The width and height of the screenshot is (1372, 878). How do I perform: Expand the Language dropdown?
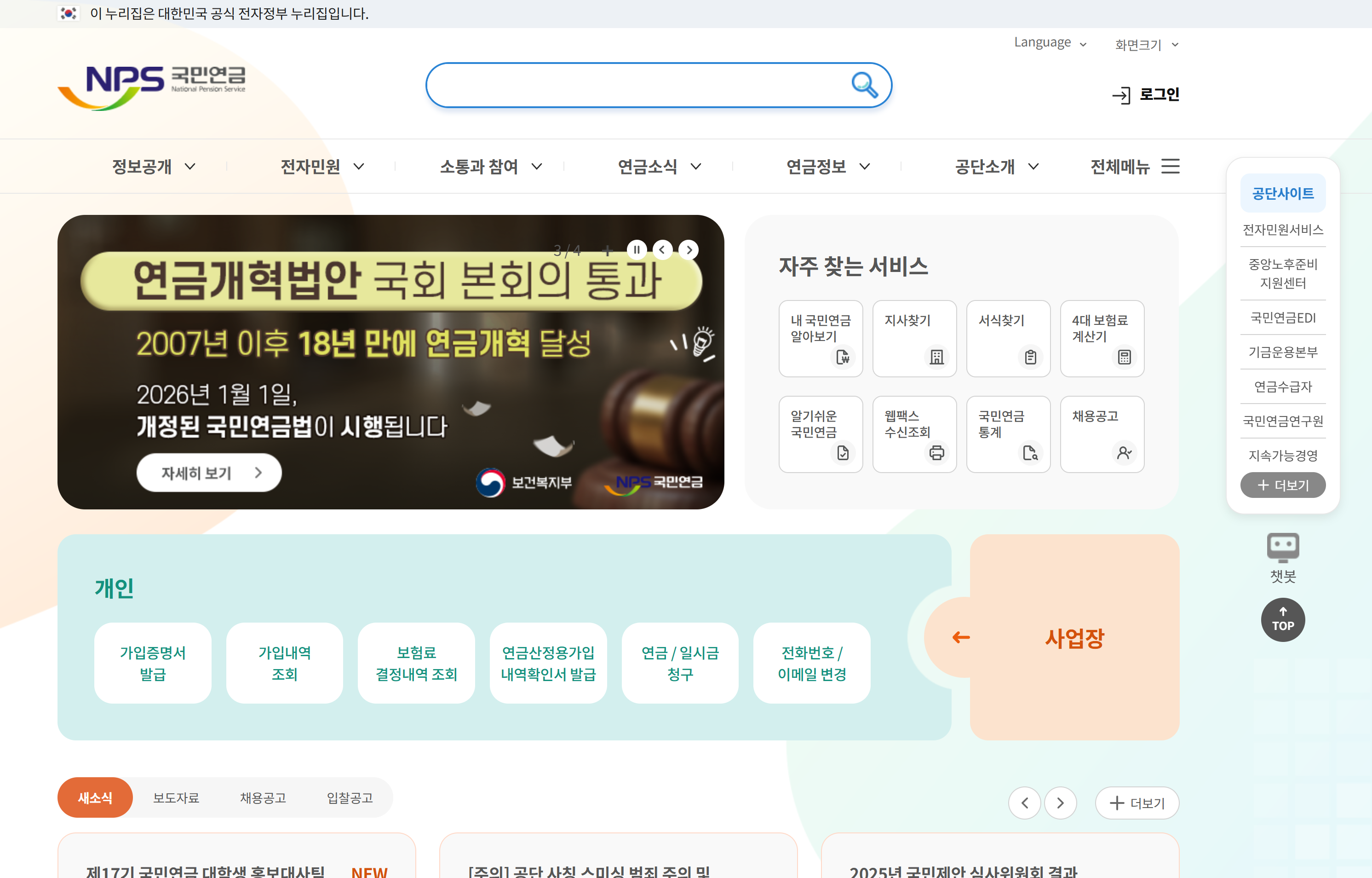tap(1050, 43)
